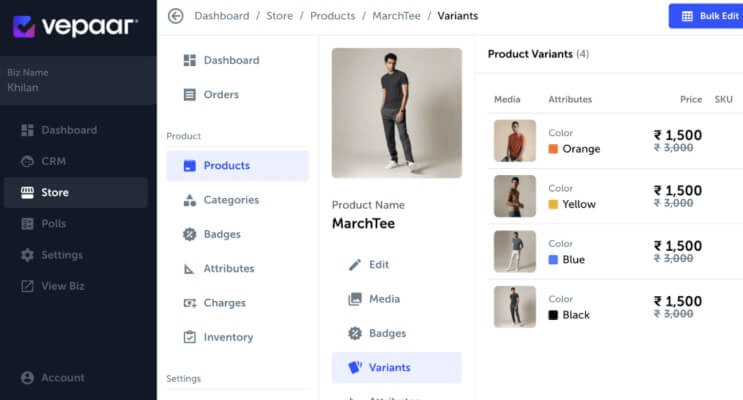Viewport: 743px width, 400px height.
Task: Click the Orange color swatch
Action: 553,149
